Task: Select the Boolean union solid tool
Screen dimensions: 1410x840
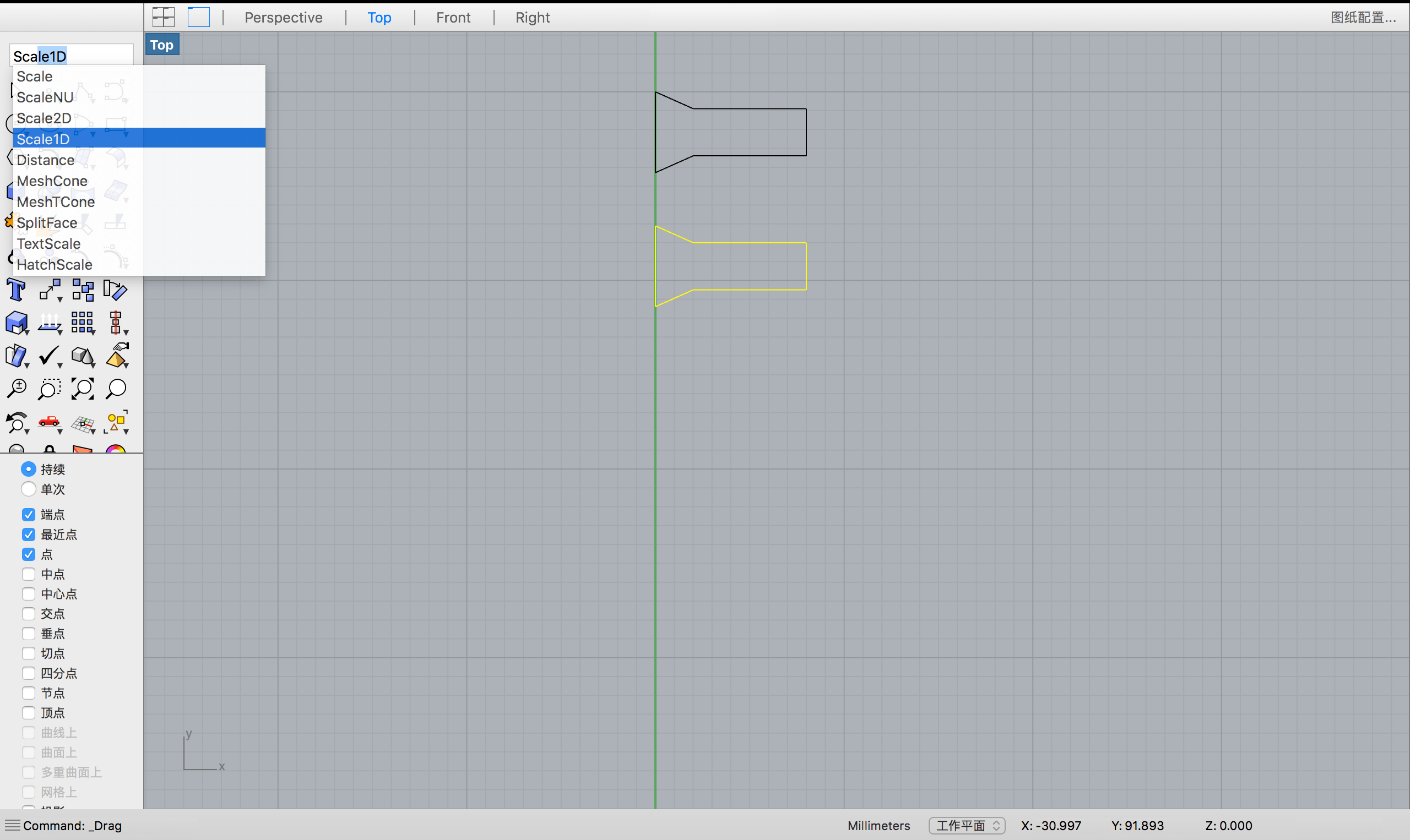Action: (17, 323)
